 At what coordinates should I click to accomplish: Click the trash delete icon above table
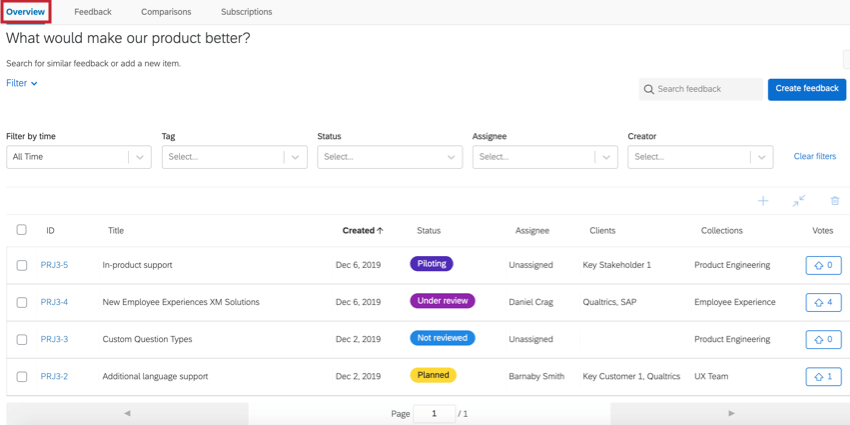[x=835, y=201]
